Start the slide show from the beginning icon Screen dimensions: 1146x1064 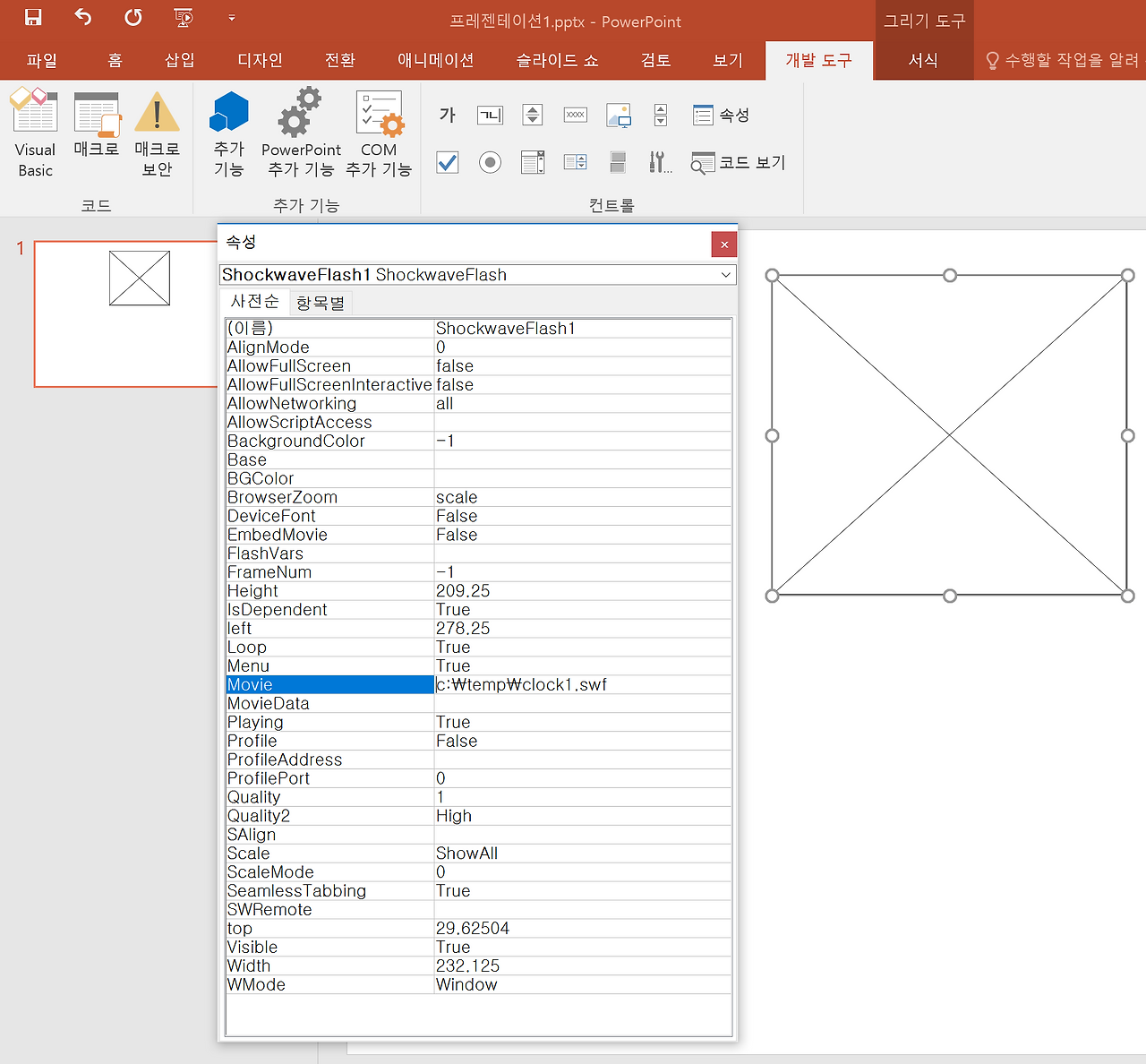pos(184,17)
